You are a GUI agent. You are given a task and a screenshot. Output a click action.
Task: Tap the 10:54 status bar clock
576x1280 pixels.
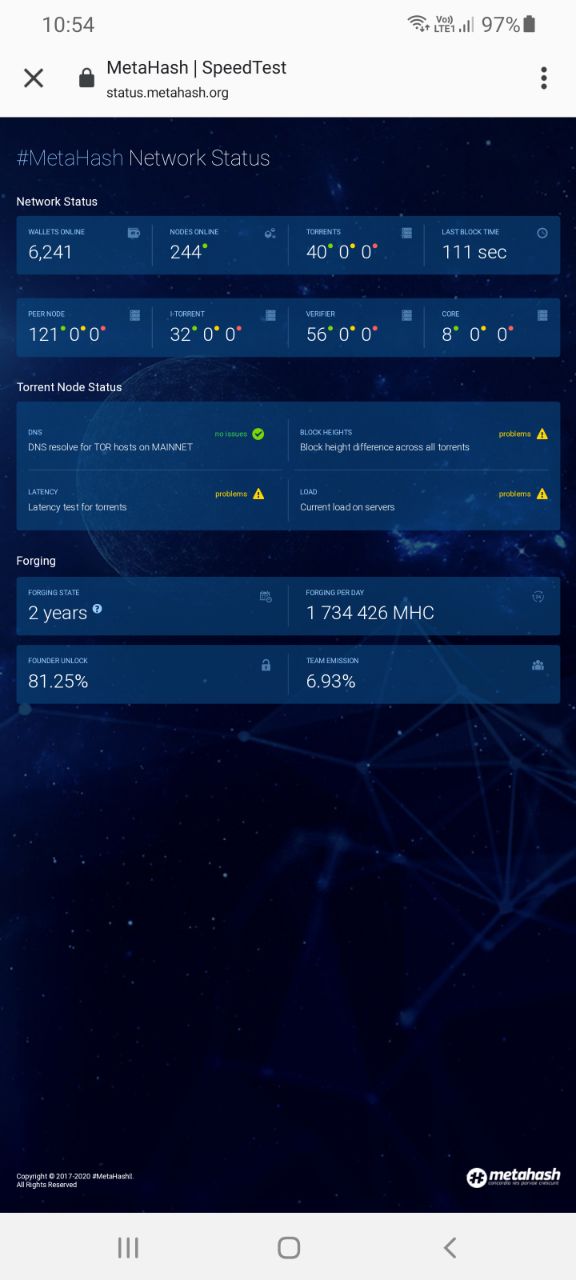pos(68,25)
